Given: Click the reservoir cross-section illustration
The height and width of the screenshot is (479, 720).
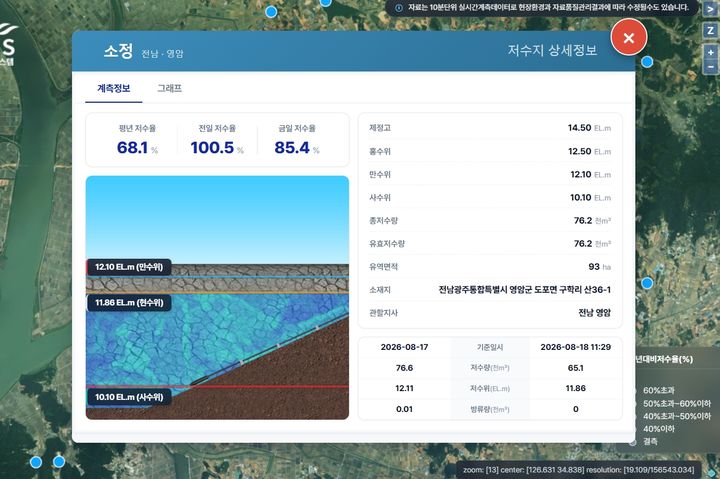Looking at the screenshot, I should (x=217, y=298).
